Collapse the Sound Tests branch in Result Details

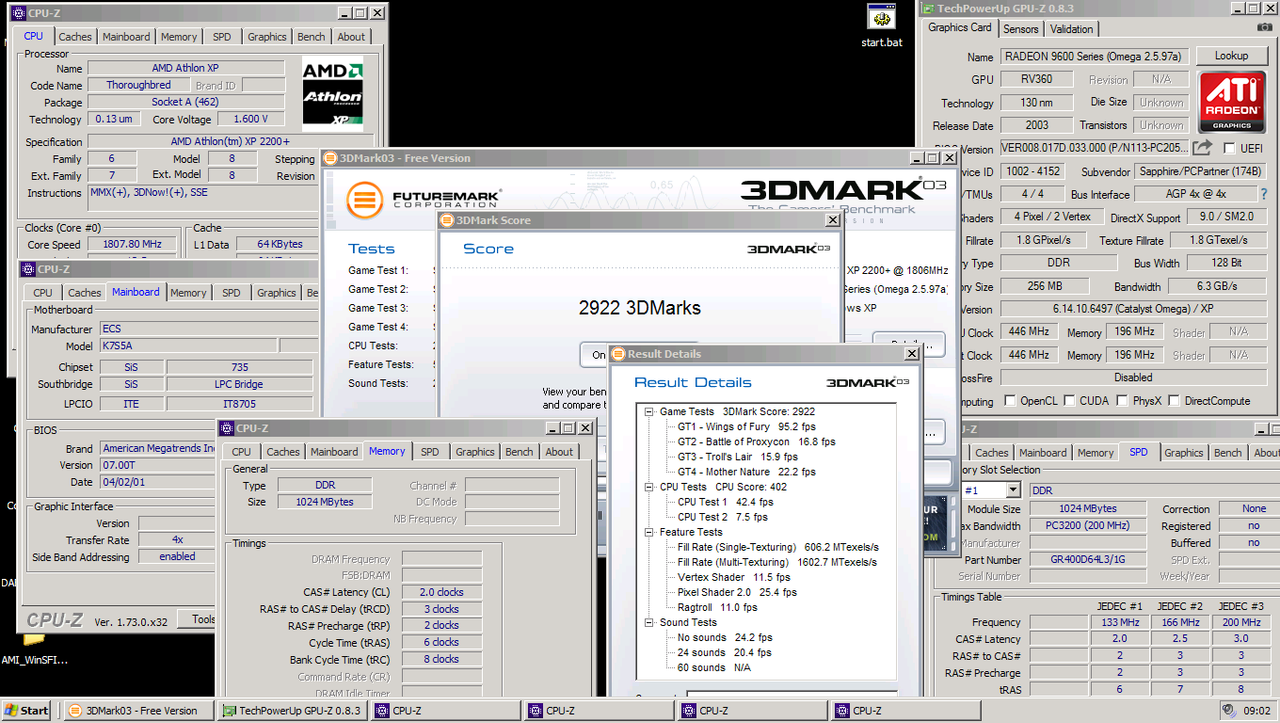click(x=650, y=622)
